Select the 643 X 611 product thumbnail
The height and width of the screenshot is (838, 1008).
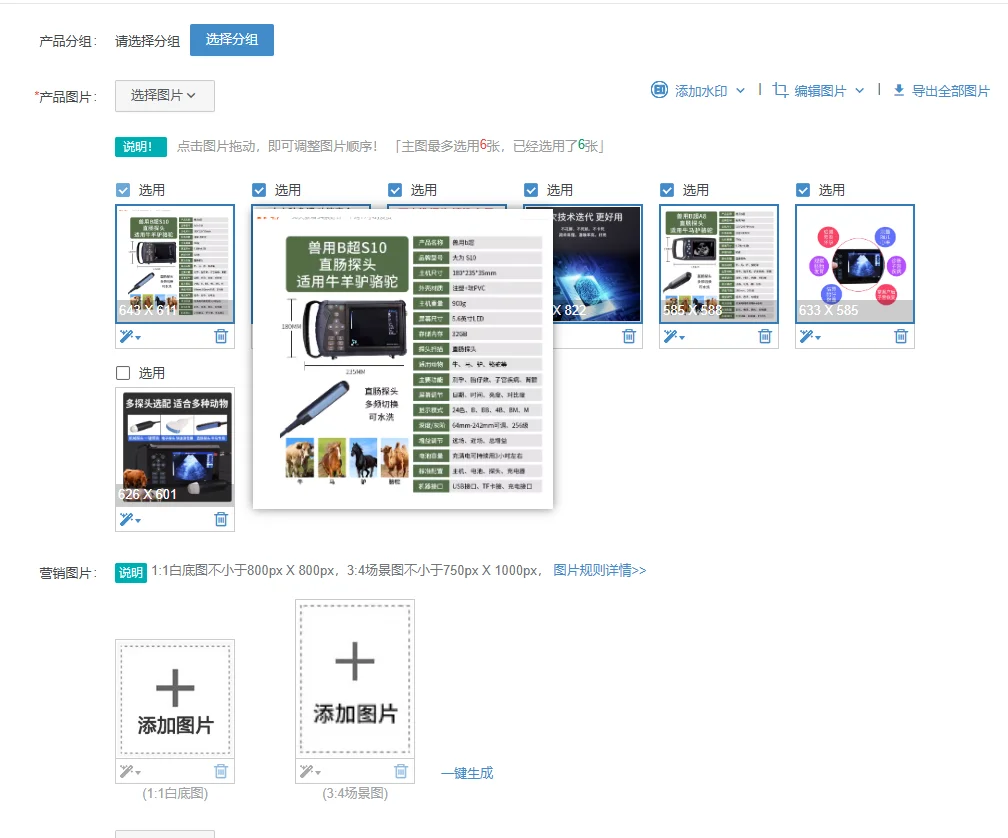(x=175, y=264)
